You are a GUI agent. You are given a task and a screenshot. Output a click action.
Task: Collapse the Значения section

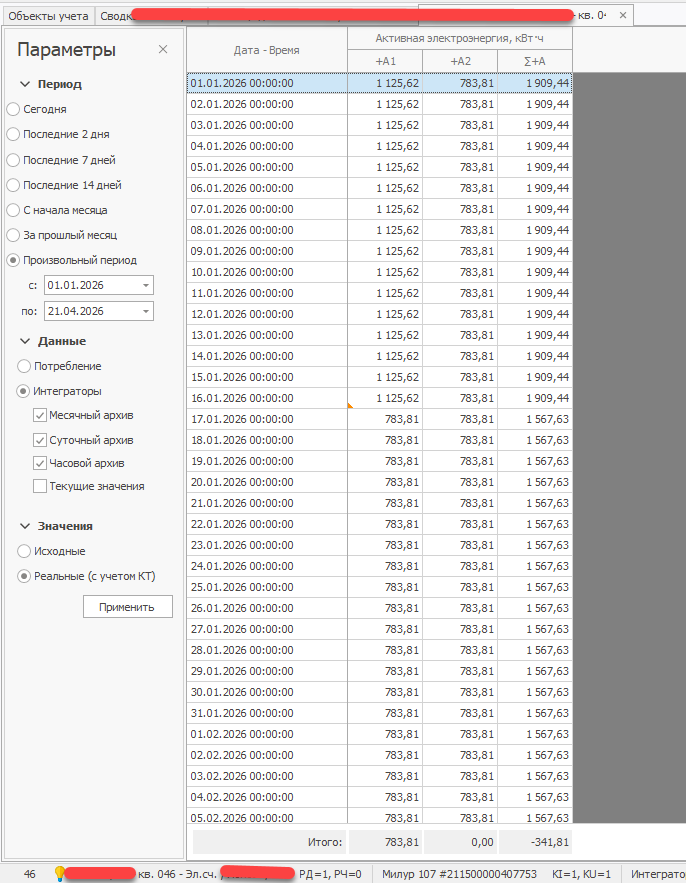point(24,526)
